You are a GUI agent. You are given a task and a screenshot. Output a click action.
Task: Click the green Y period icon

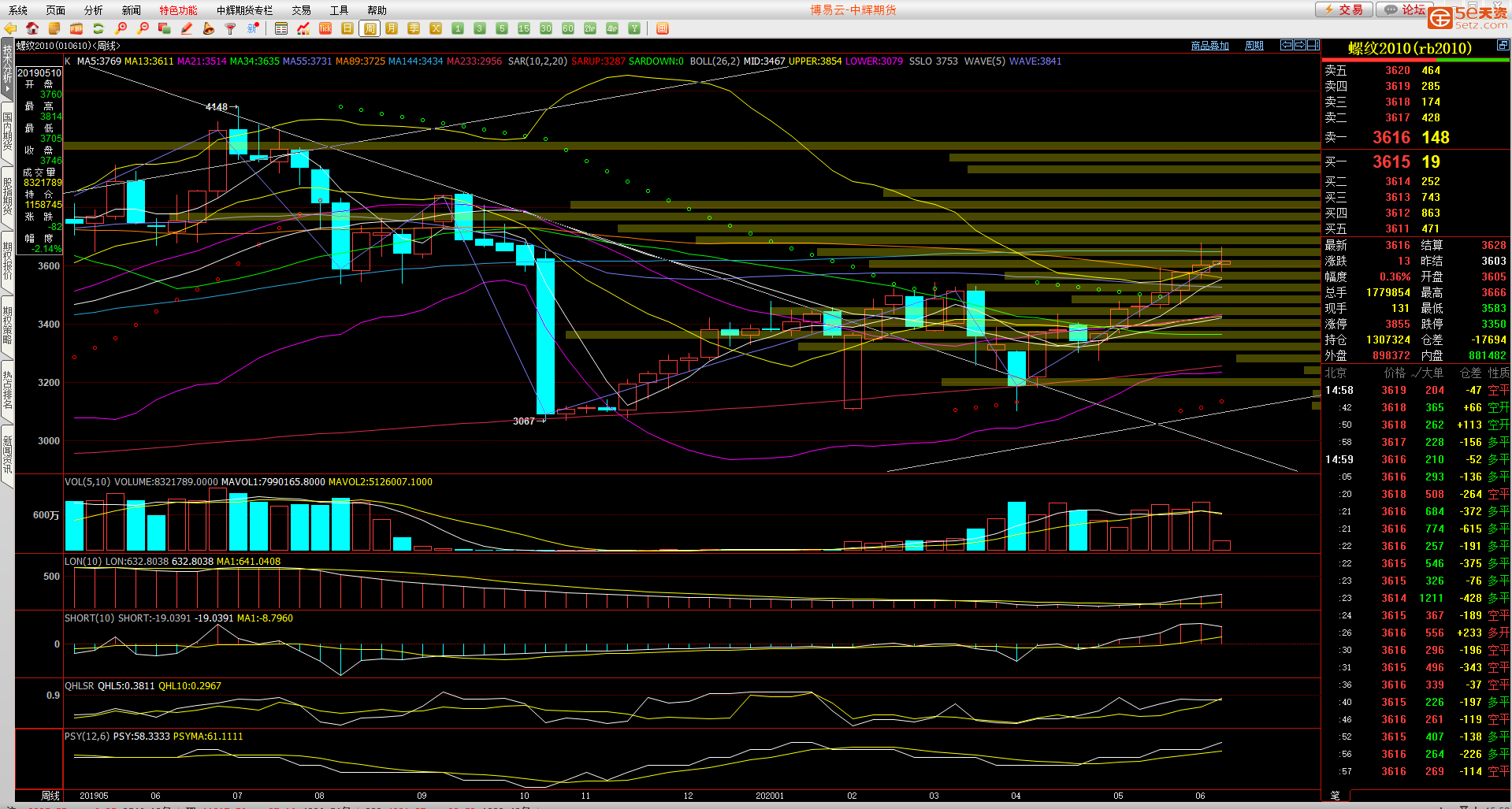coord(634,28)
